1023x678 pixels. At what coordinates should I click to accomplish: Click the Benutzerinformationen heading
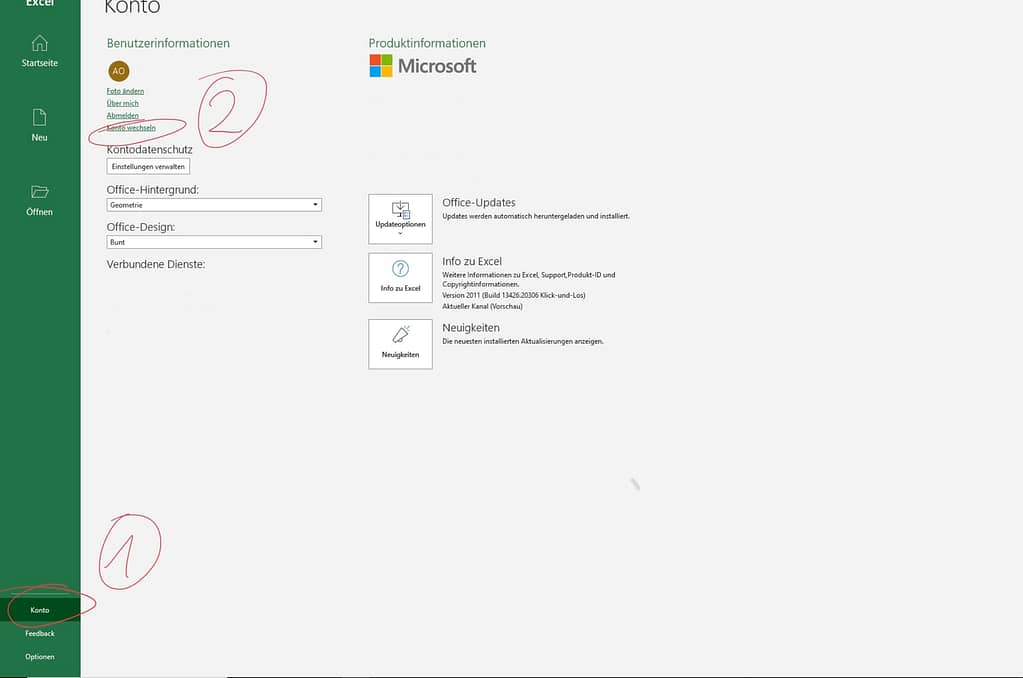(168, 43)
